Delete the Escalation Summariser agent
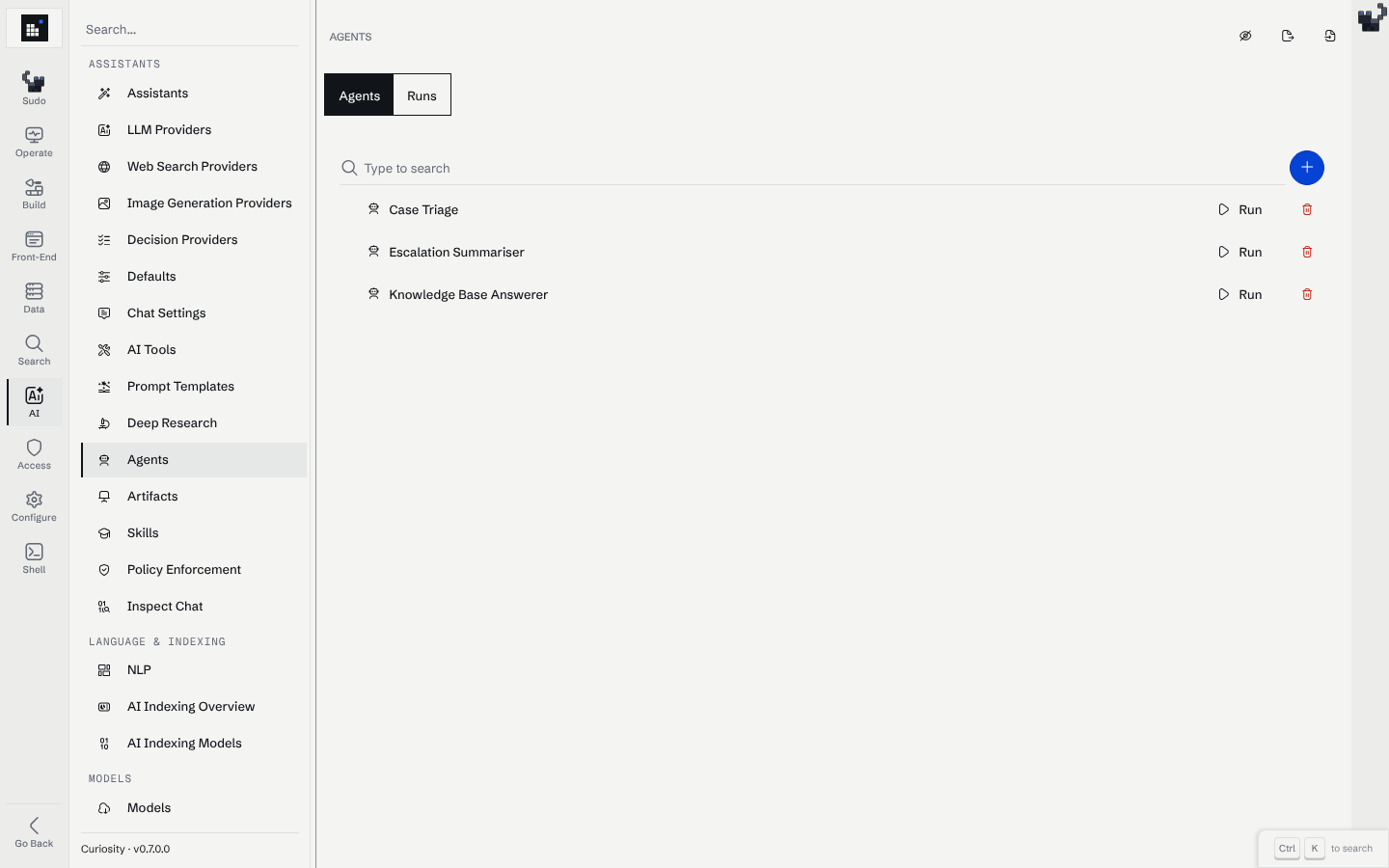 pyautogui.click(x=1307, y=252)
